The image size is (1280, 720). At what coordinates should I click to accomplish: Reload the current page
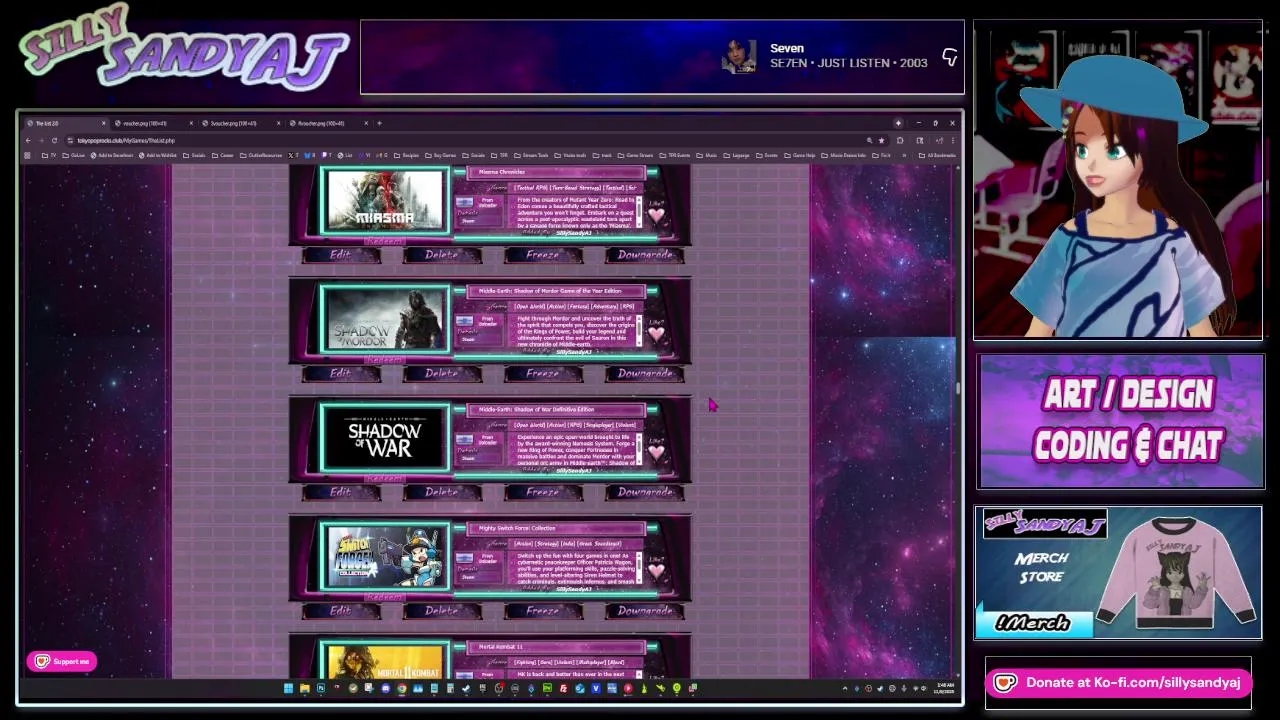coord(54,140)
